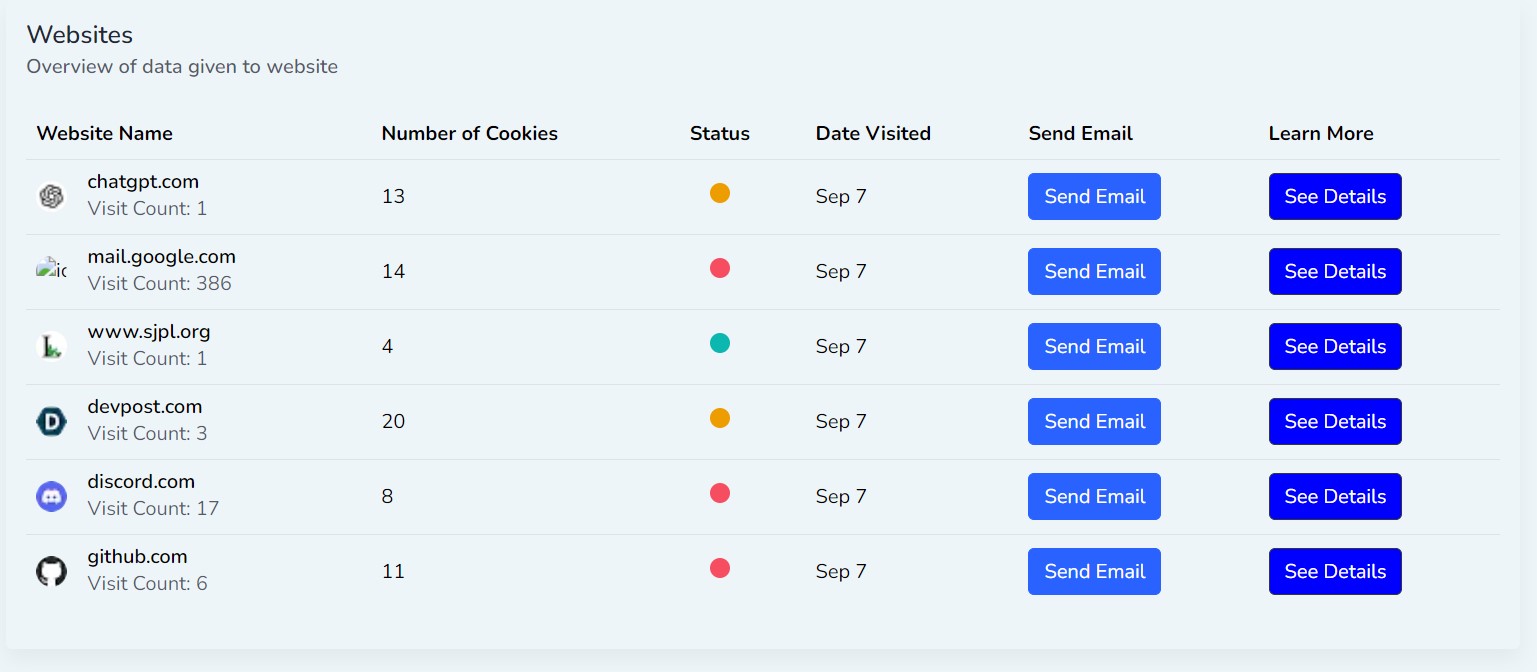Click the github.com website name
The width and height of the screenshot is (1537, 672).
click(137, 557)
